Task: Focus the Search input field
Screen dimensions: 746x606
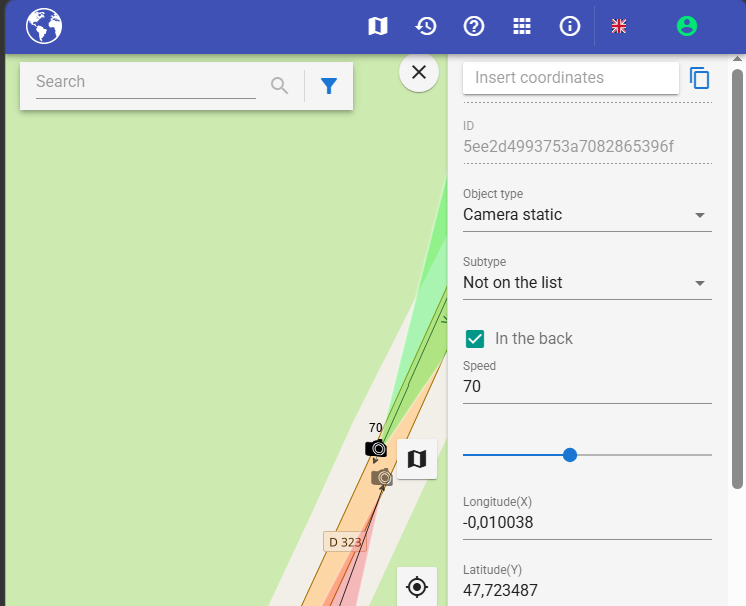Action: coord(146,82)
